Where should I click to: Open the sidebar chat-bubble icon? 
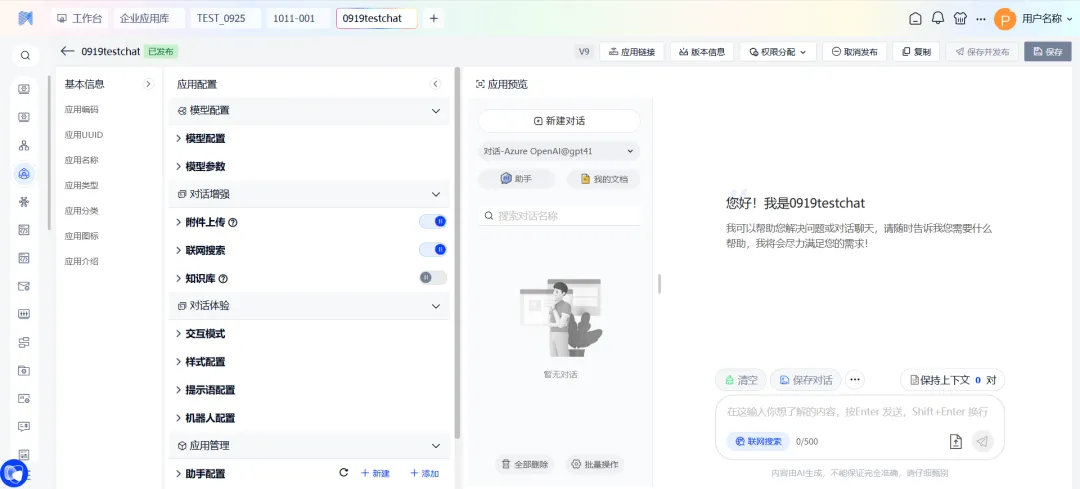24,426
